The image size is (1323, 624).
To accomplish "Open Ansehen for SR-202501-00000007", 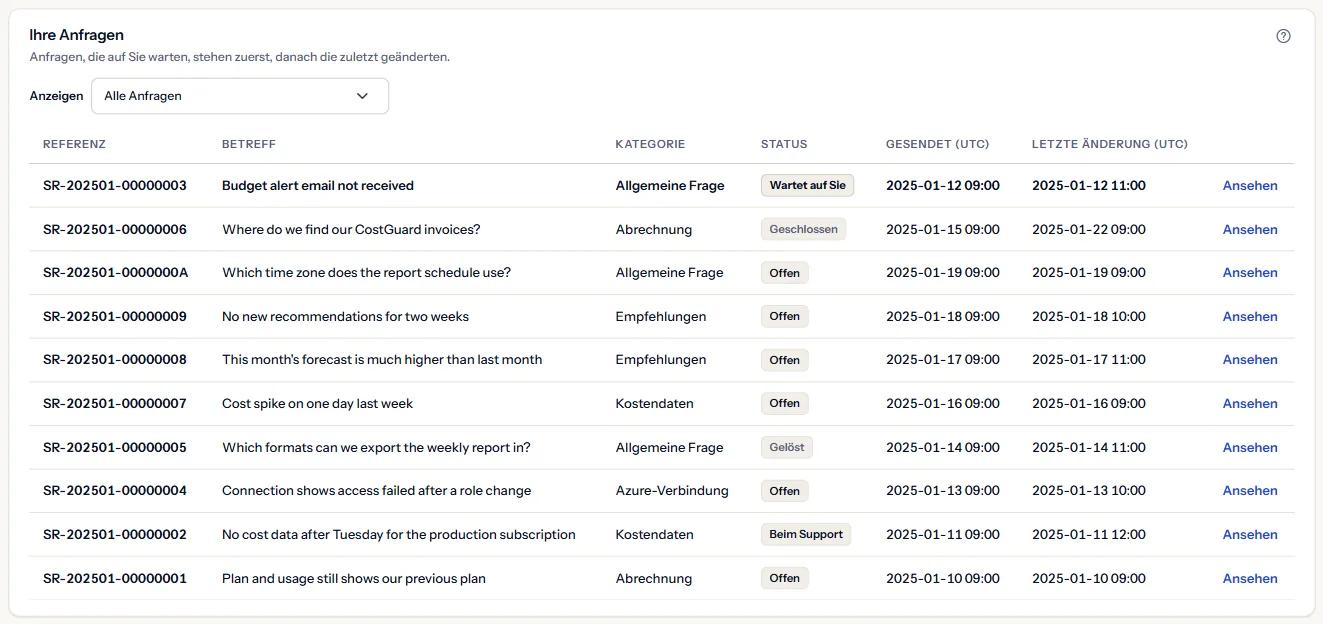I will (x=1250, y=403).
